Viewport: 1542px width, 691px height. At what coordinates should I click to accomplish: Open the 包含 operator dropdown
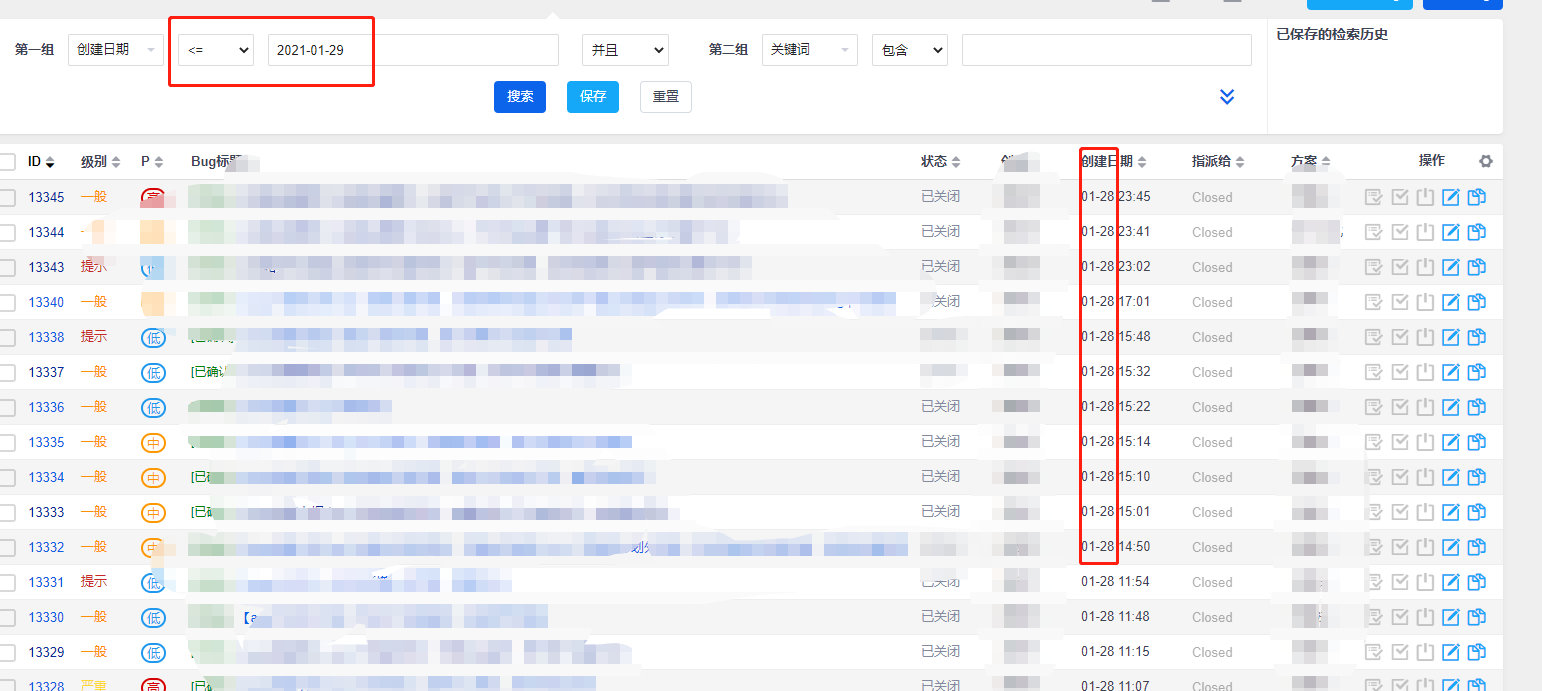pyautogui.click(x=909, y=50)
